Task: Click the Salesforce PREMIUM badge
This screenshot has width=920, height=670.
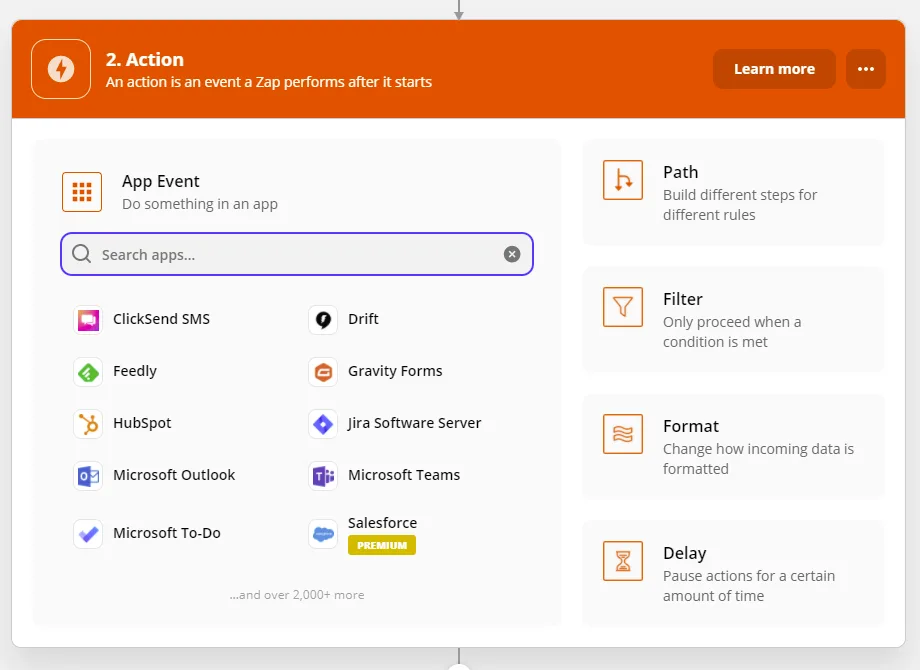Action: point(382,545)
